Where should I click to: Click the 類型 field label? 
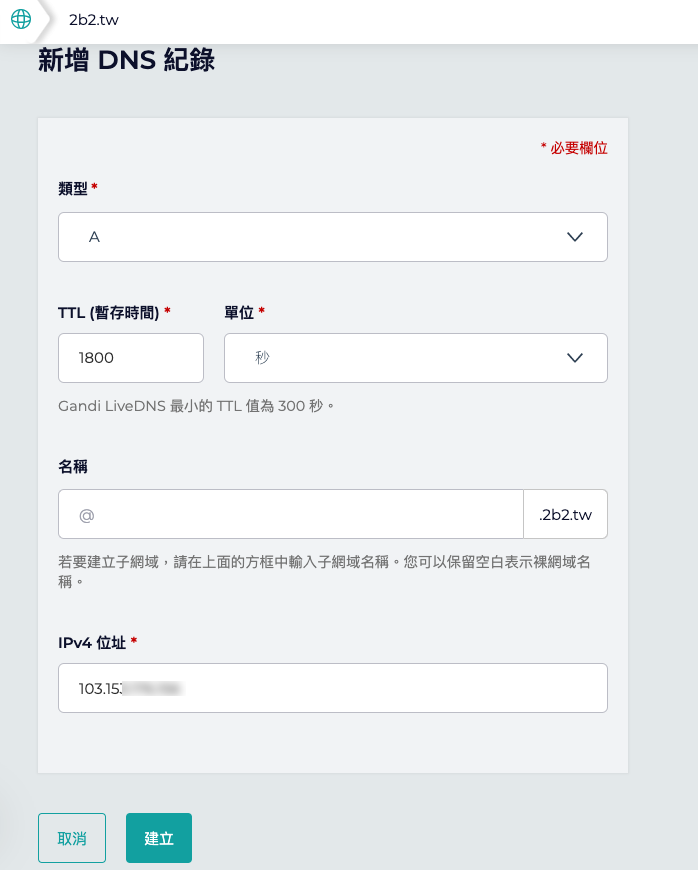[73, 189]
